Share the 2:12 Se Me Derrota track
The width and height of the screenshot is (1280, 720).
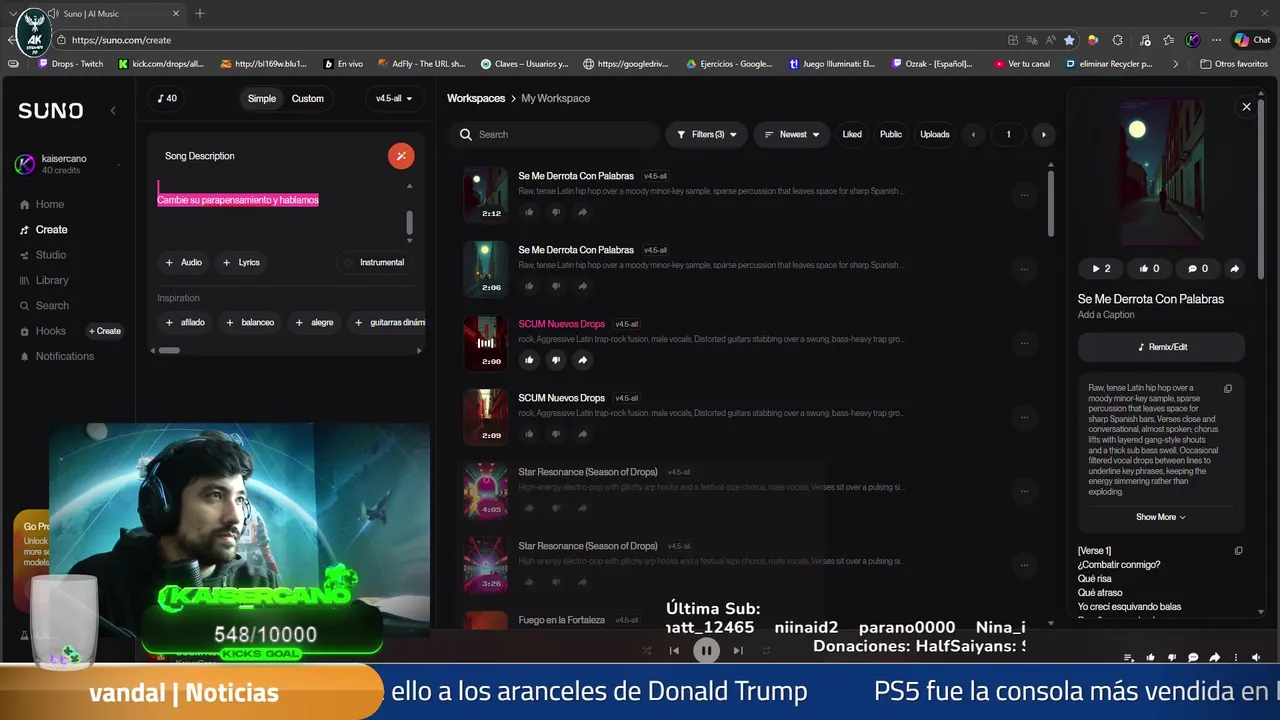click(583, 212)
